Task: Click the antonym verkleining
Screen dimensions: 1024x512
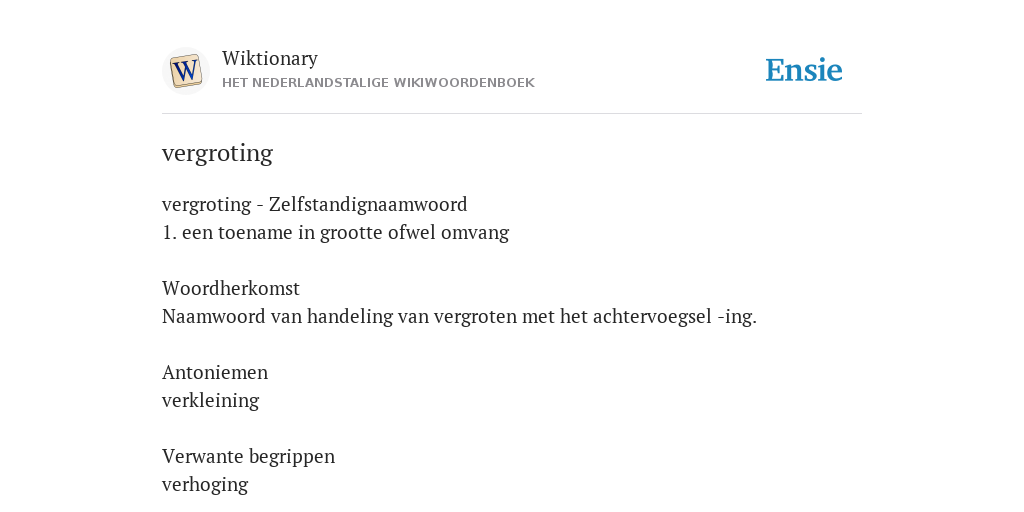Action: coord(210,400)
